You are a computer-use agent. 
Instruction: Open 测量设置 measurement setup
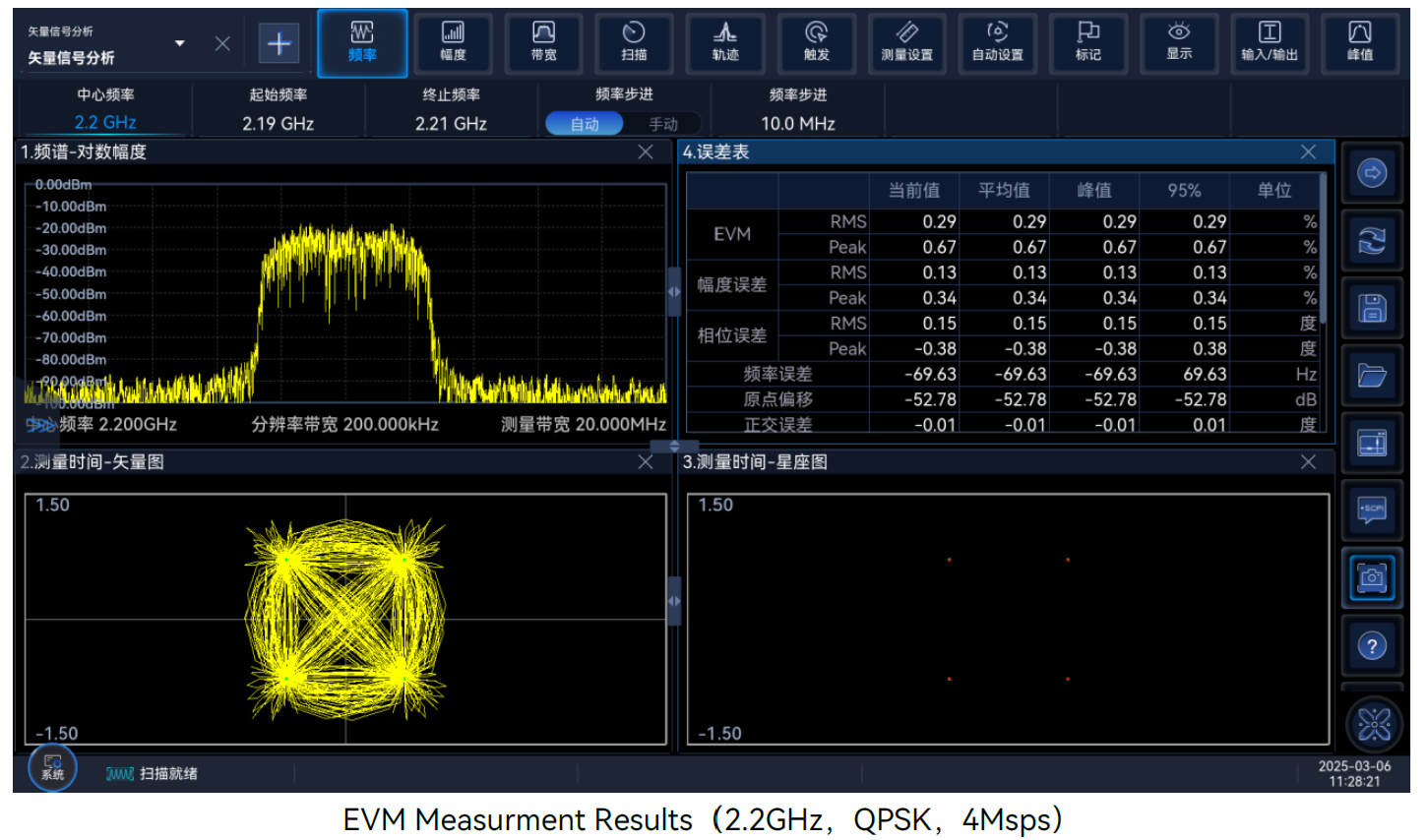tap(906, 43)
